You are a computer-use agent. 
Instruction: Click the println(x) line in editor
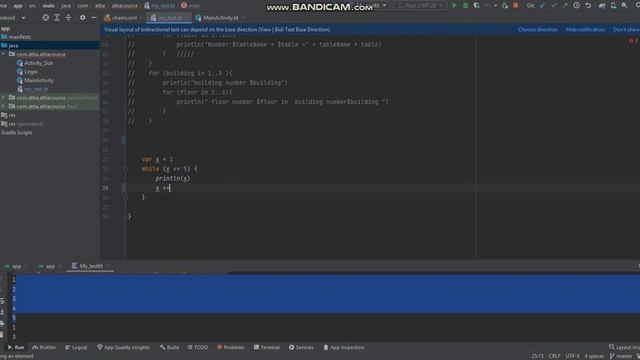(173, 178)
